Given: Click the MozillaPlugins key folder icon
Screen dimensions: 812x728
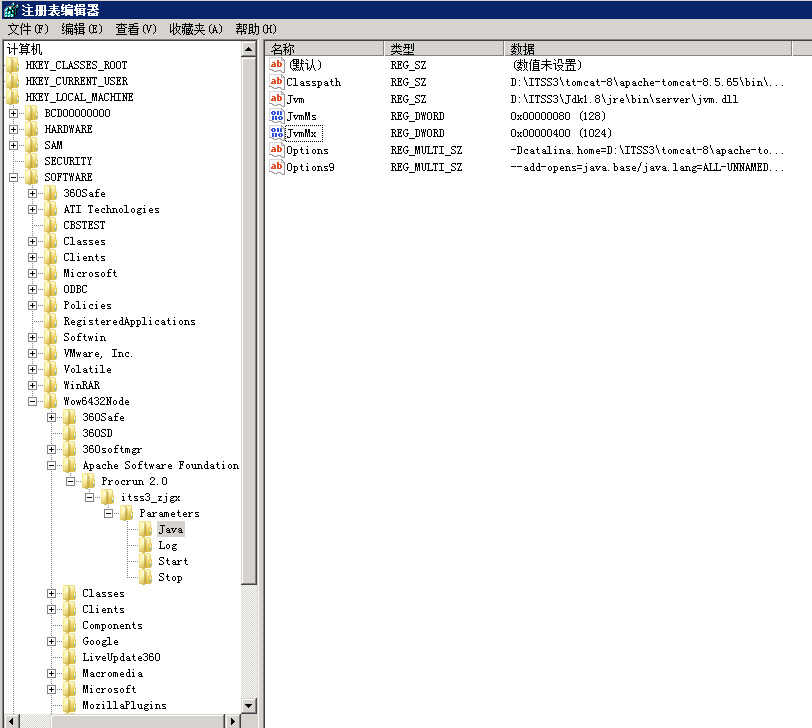Looking at the screenshot, I should point(69,705).
